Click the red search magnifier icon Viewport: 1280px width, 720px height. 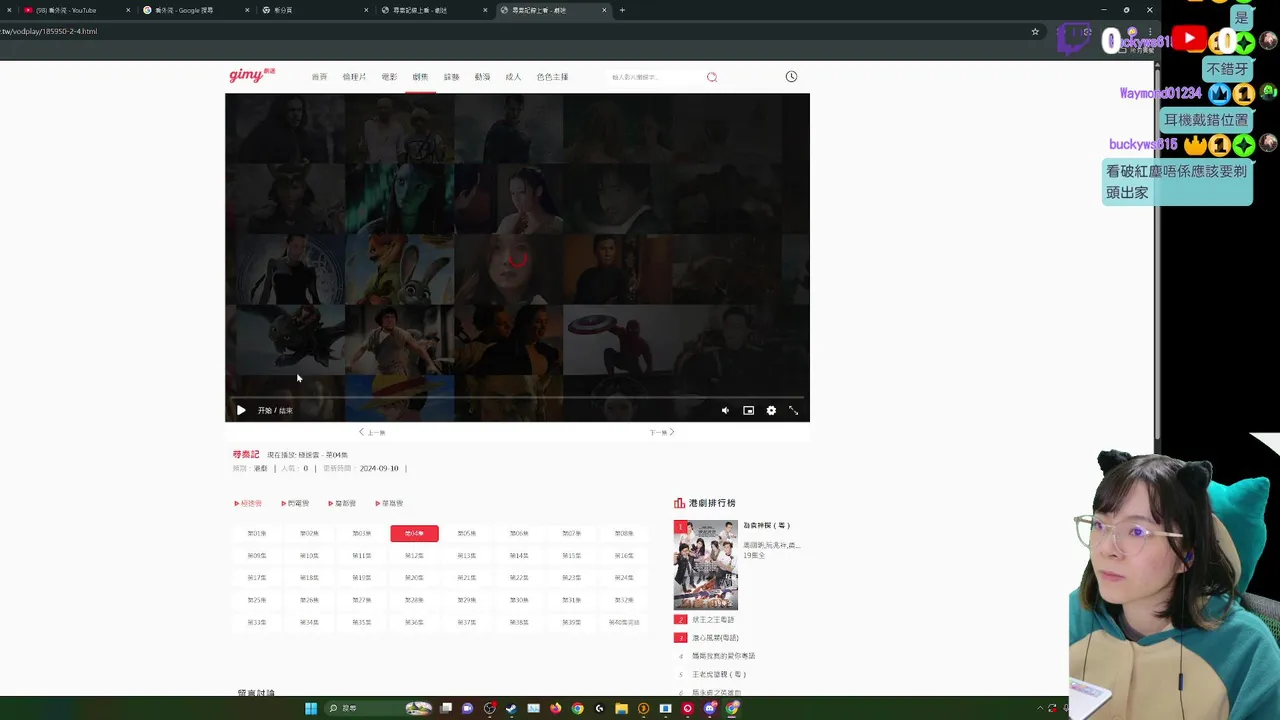click(x=712, y=77)
